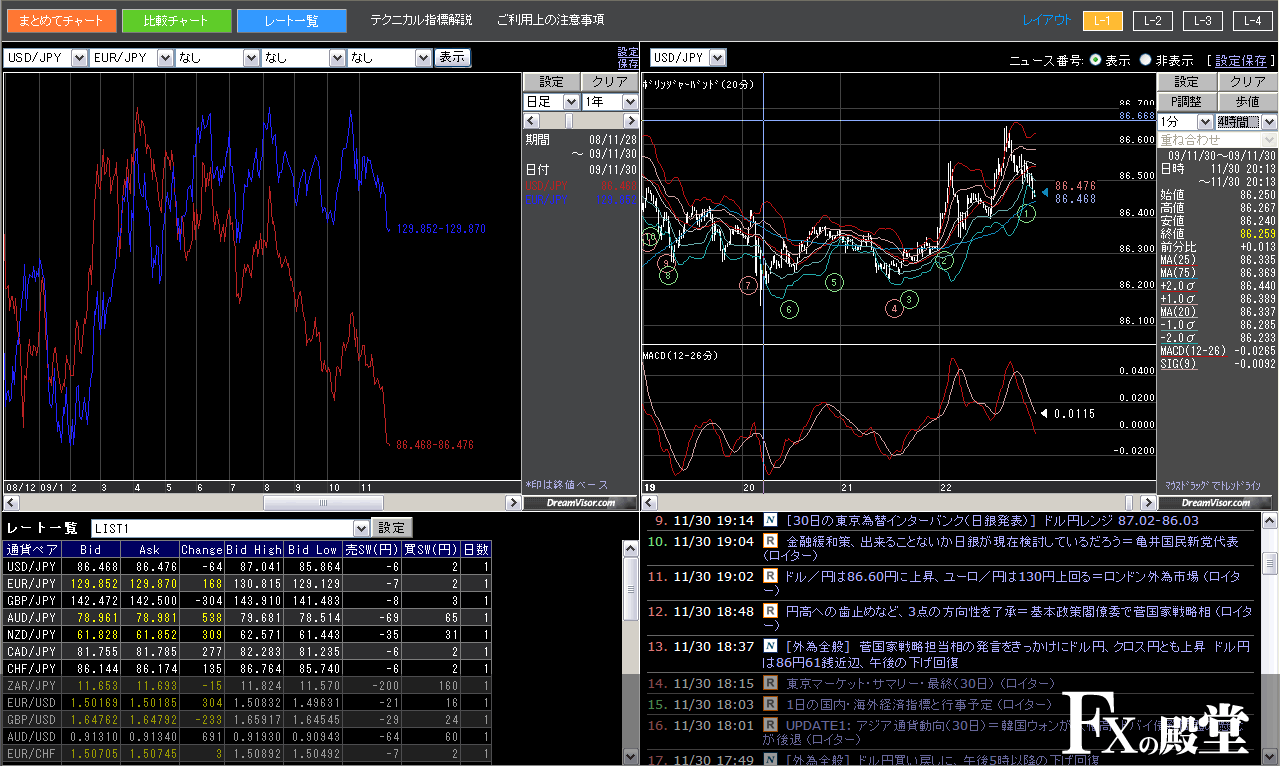This screenshot has width=1280, height=766.
Task: Click news marker 6 on the chart
Action: click(x=790, y=310)
